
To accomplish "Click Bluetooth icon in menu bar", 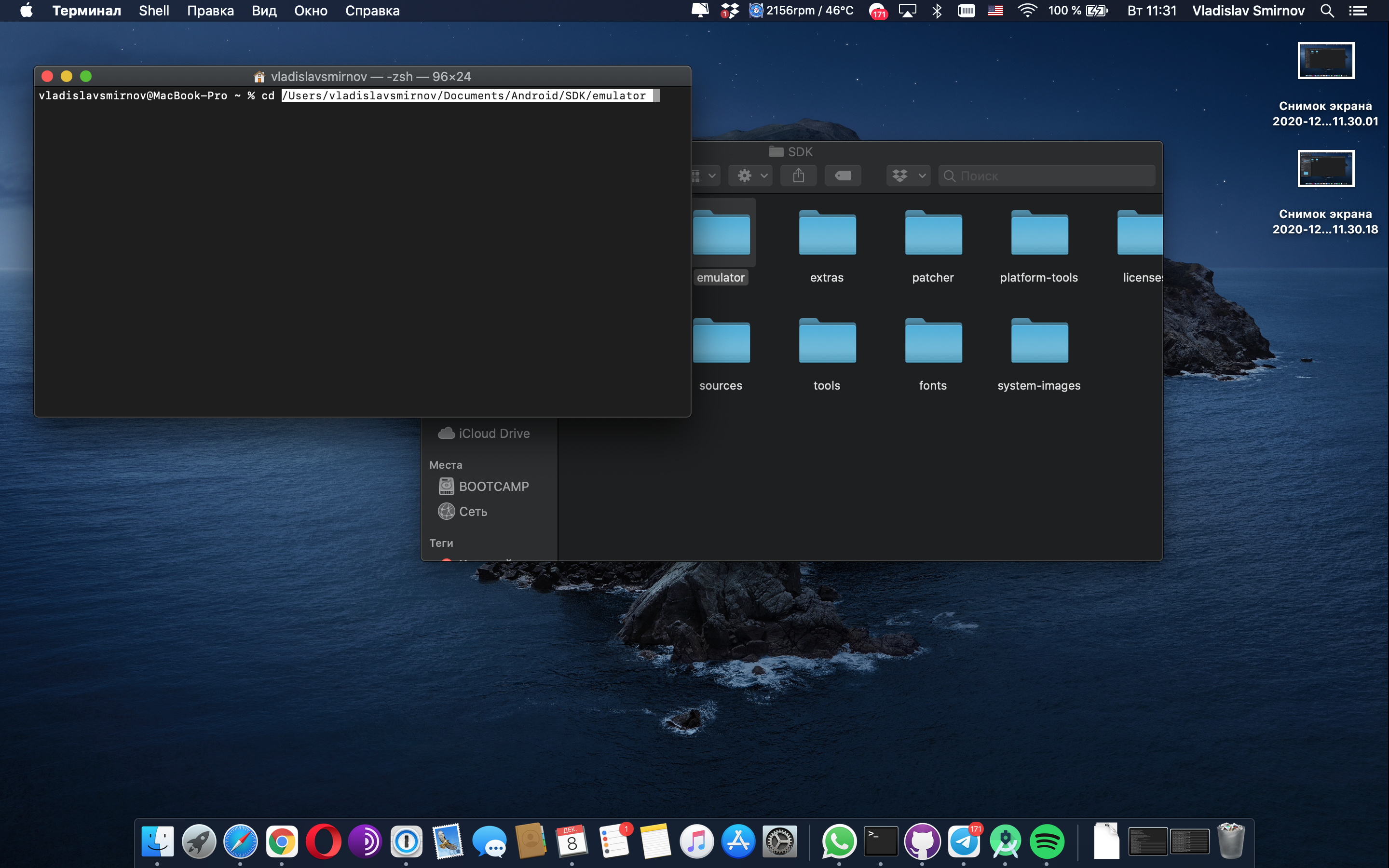I will (937, 11).
